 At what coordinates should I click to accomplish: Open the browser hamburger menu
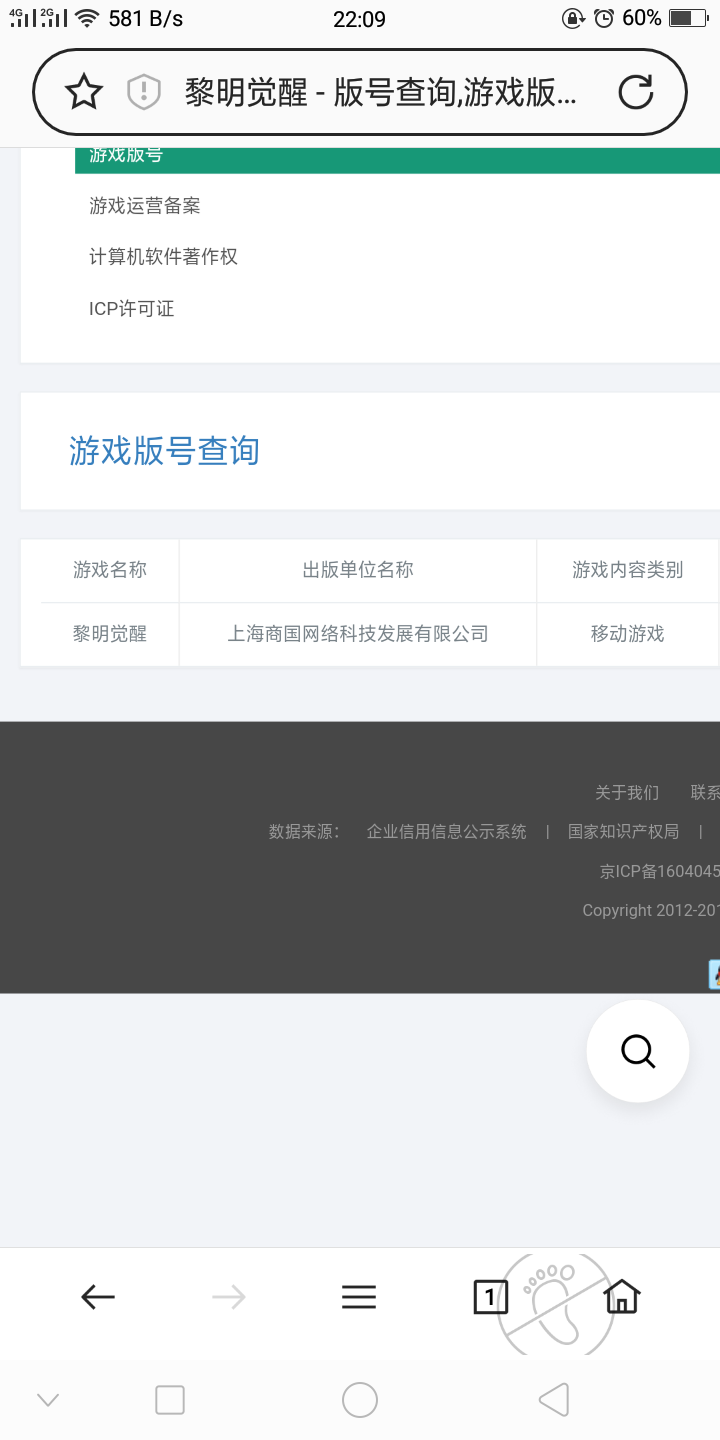(x=359, y=1298)
